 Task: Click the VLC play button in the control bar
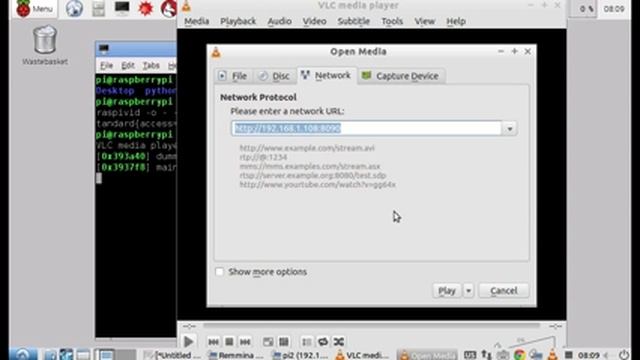[x=188, y=342]
